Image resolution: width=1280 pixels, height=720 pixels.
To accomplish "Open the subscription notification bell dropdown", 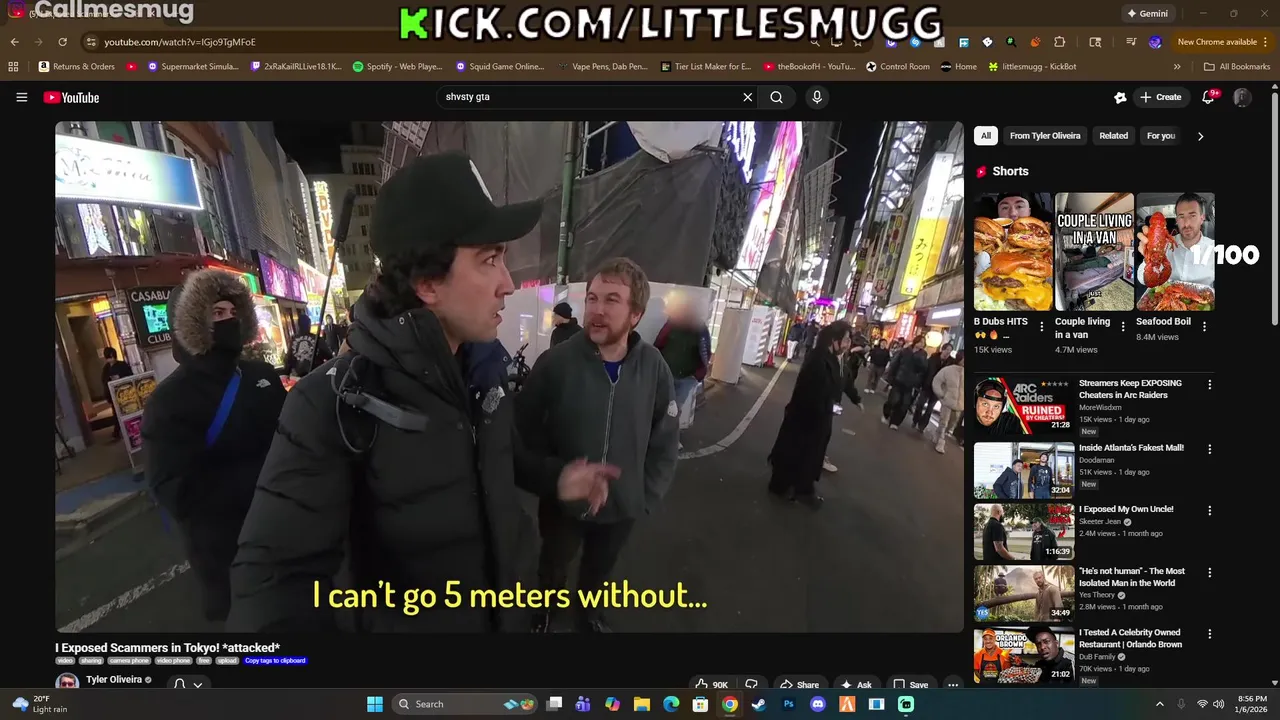I will (x=188, y=684).
